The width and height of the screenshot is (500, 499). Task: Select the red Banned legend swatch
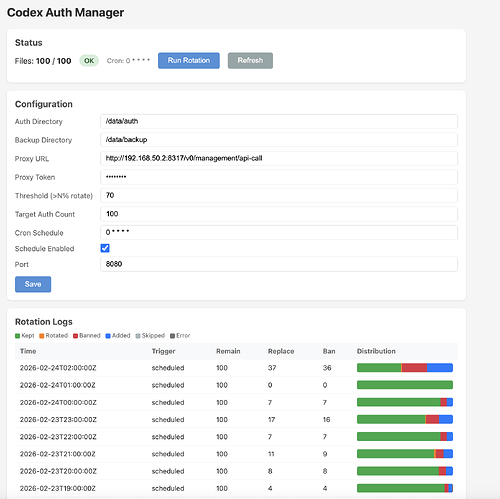click(75, 336)
